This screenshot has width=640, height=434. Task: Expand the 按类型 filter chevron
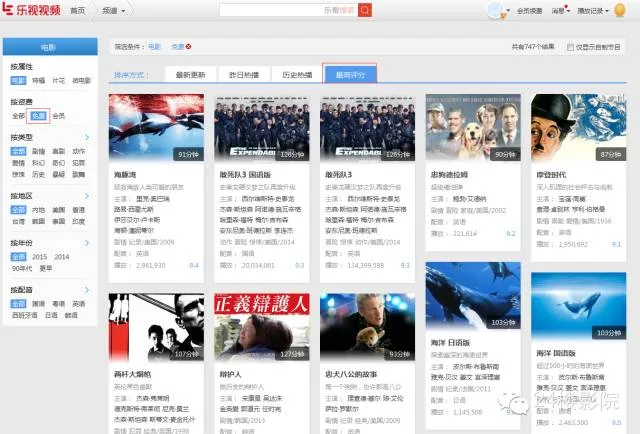[87, 137]
